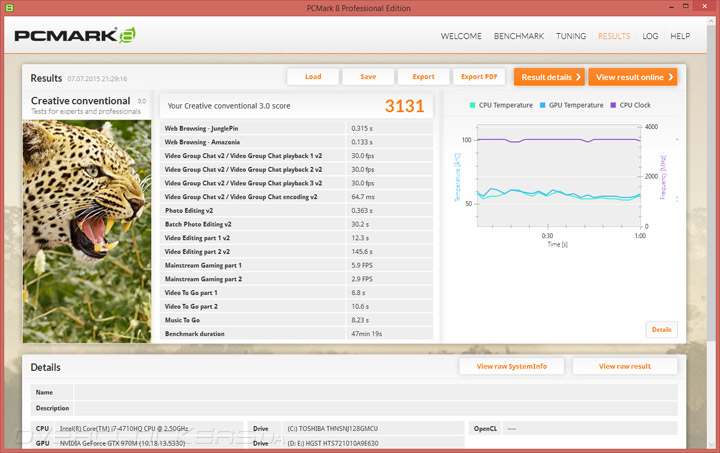Select Video Group Chat playback 3 v2 row
Image resolution: width=720 pixels, height=453 pixels.
pyautogui.click(x=296, y=183)
